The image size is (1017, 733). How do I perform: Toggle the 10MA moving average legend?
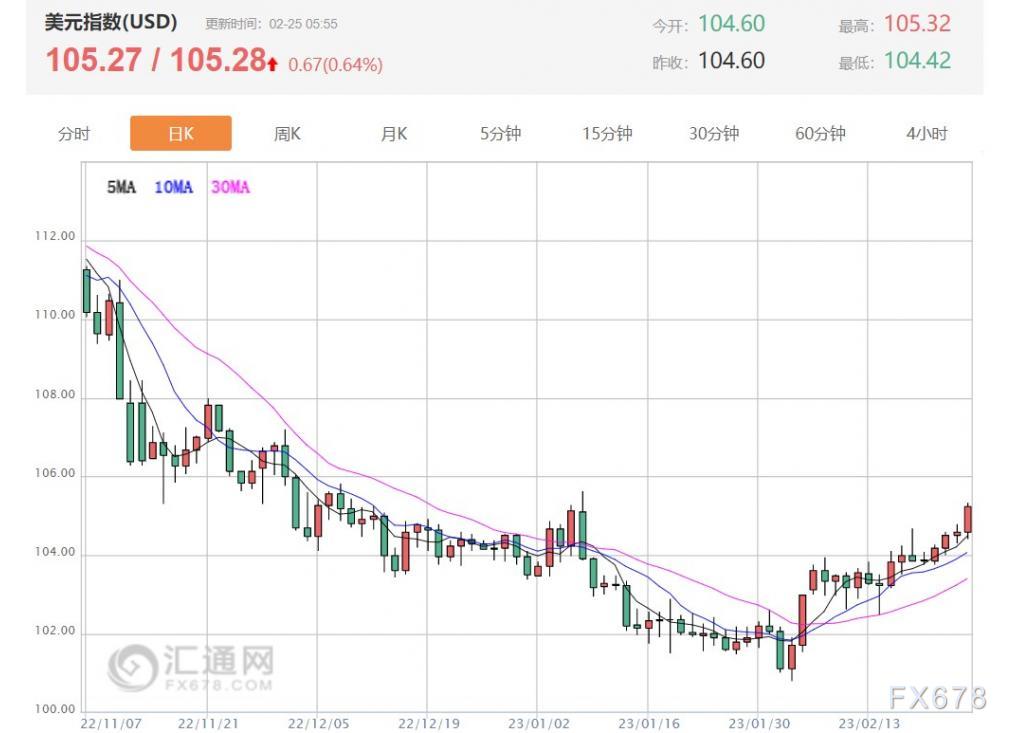click(x=173, y=187)
